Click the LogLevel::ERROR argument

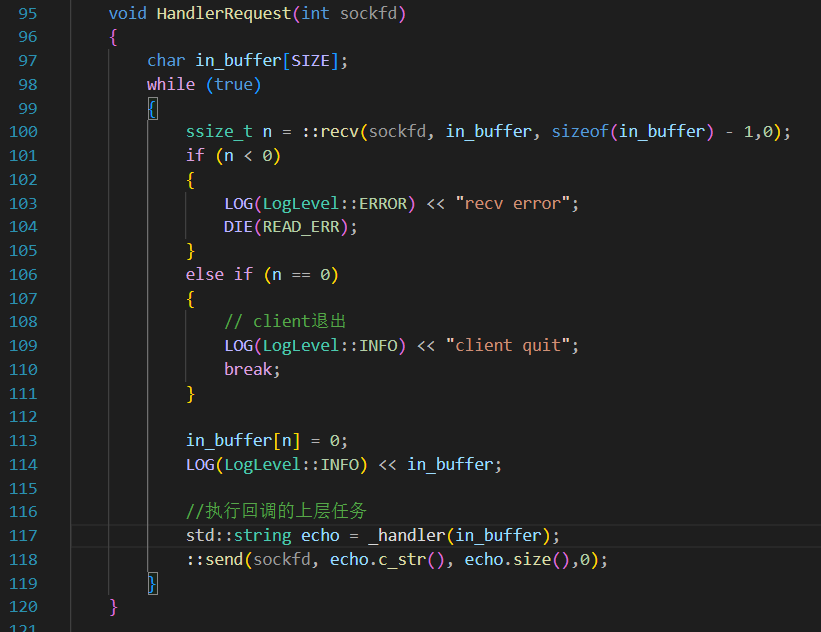pos(335,203)
